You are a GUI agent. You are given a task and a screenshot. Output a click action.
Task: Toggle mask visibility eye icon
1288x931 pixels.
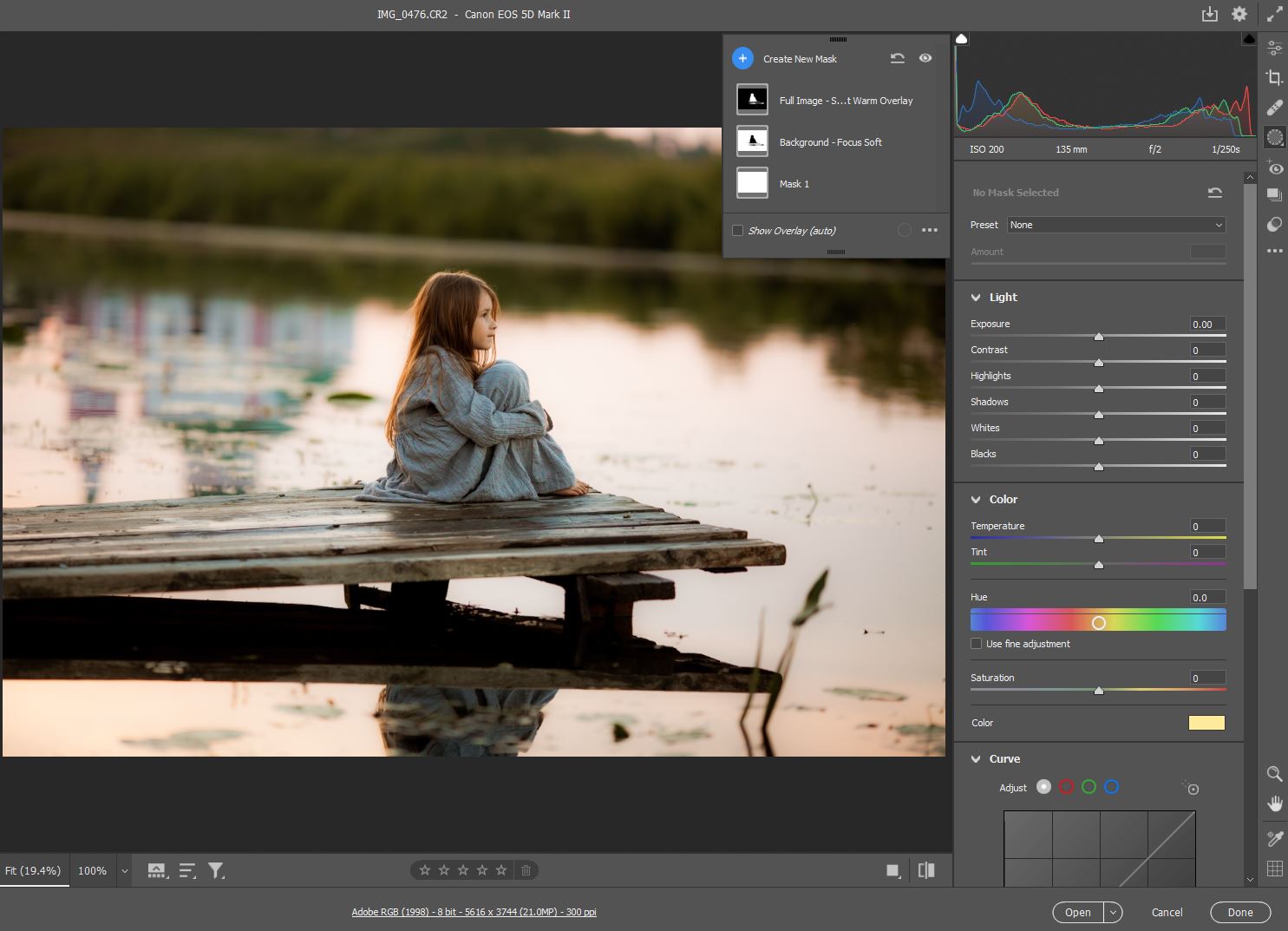coord(925,58)
